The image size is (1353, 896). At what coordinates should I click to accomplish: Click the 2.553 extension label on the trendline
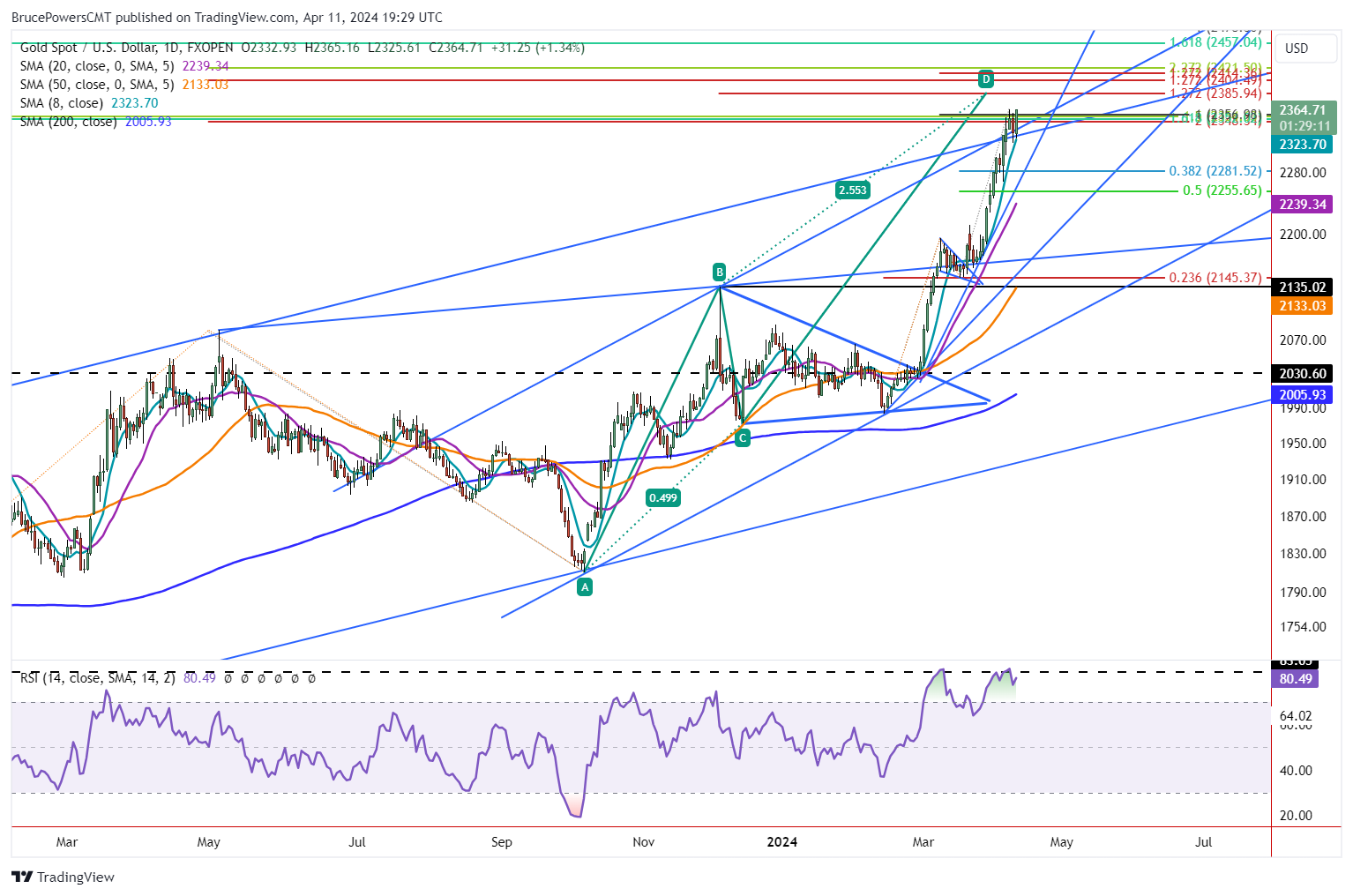[x=851, y=189]
